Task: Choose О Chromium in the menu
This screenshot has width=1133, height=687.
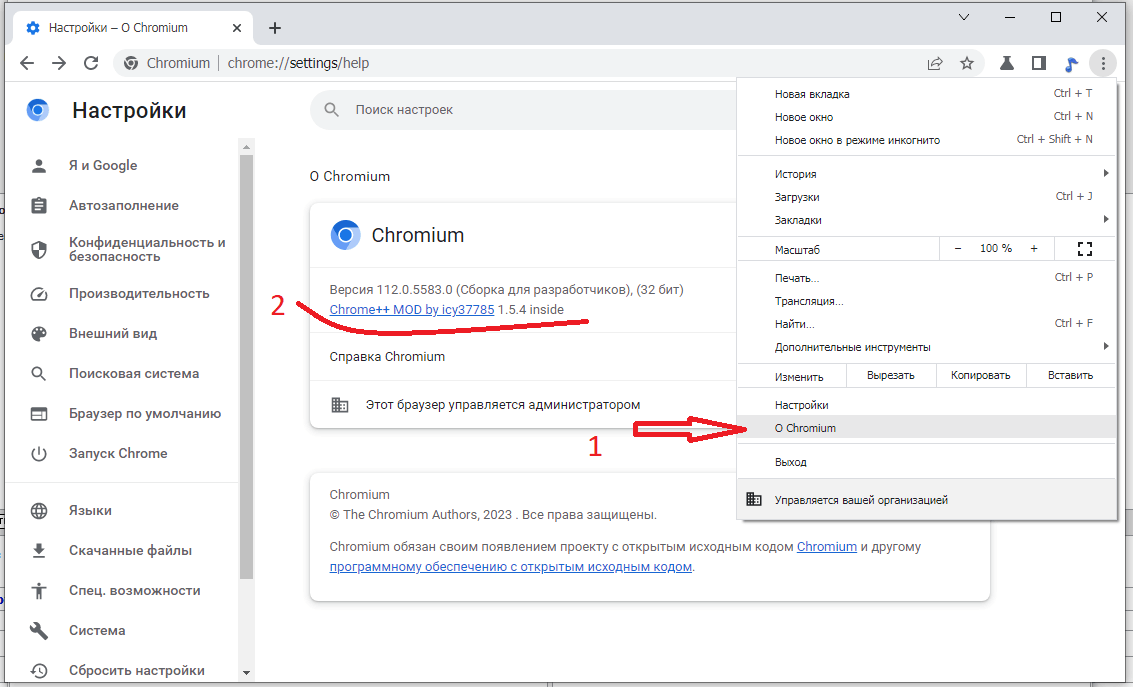Action: coord(926,428)
